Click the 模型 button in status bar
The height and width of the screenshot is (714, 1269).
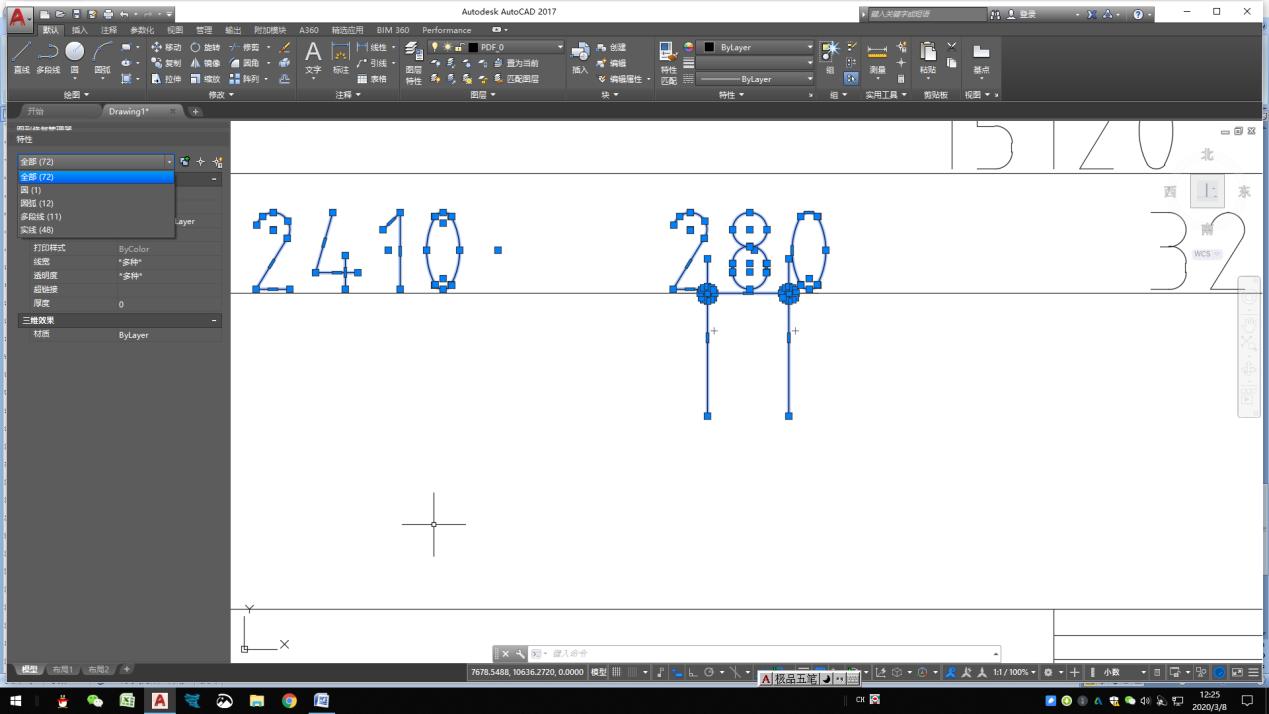pyautogui.click(x=598, y=673)
